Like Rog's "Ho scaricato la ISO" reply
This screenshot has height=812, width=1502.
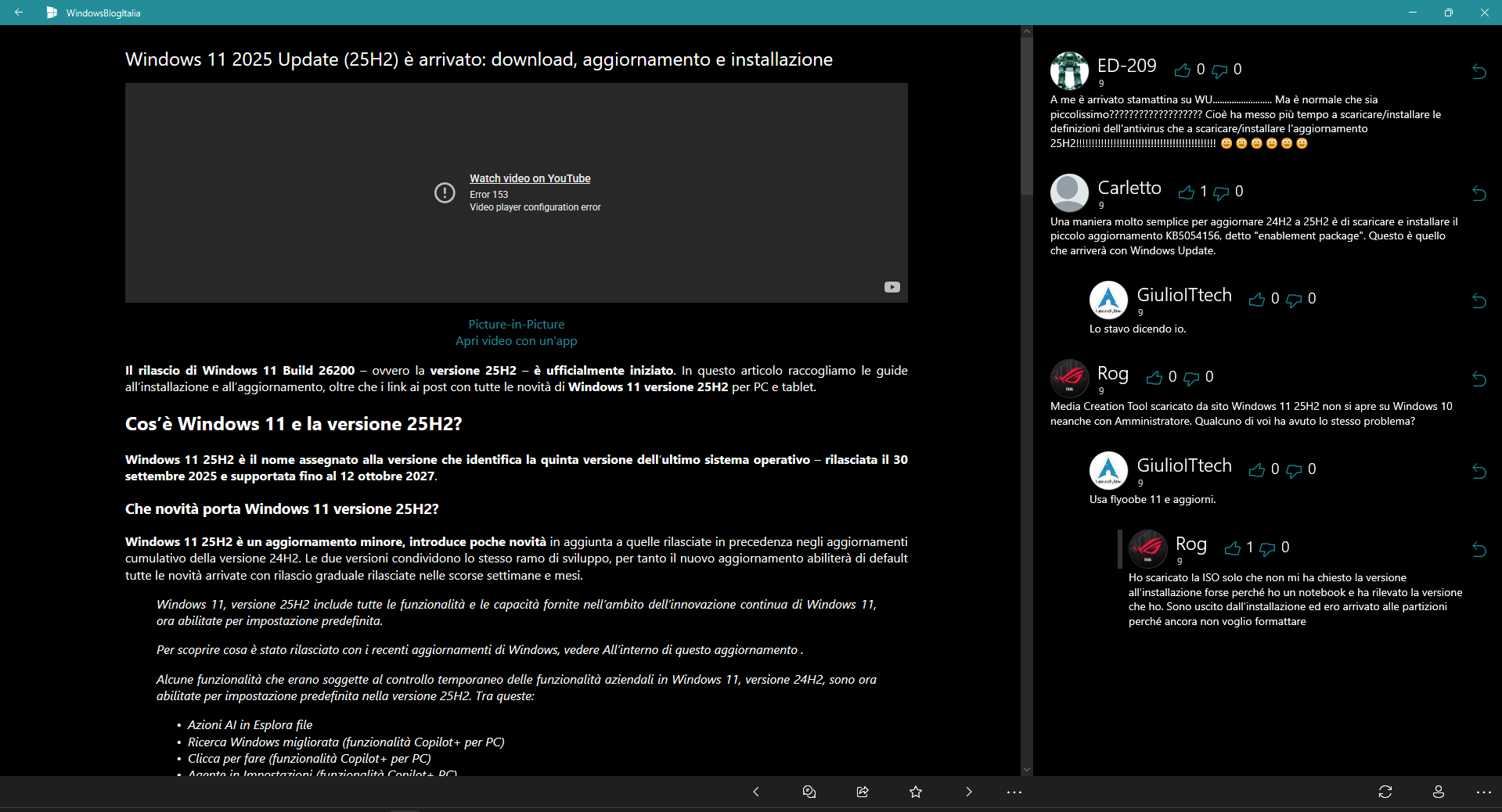[x=1233, y=548]
